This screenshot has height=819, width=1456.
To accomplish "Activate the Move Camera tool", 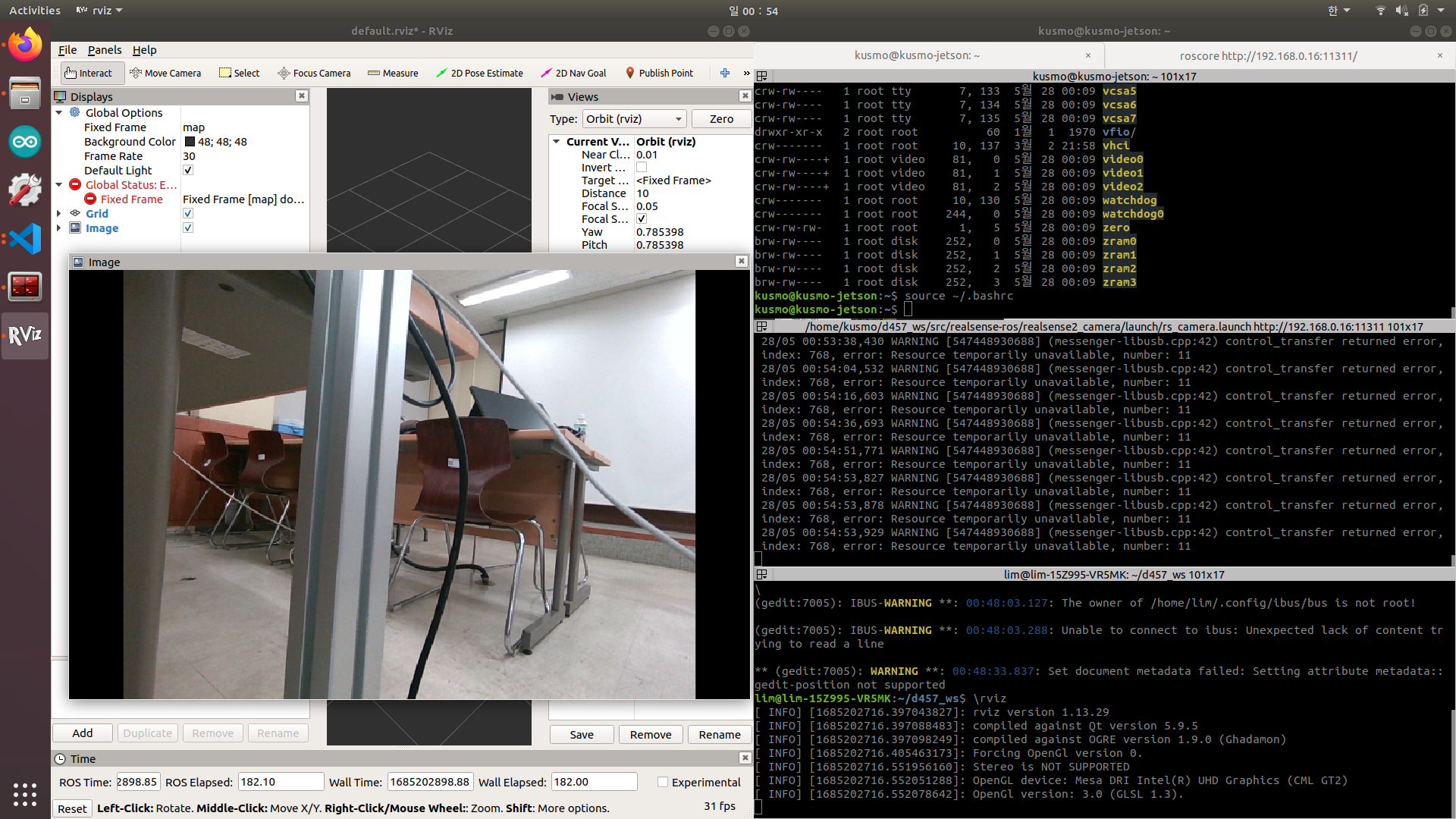I will tap(165, 73).
